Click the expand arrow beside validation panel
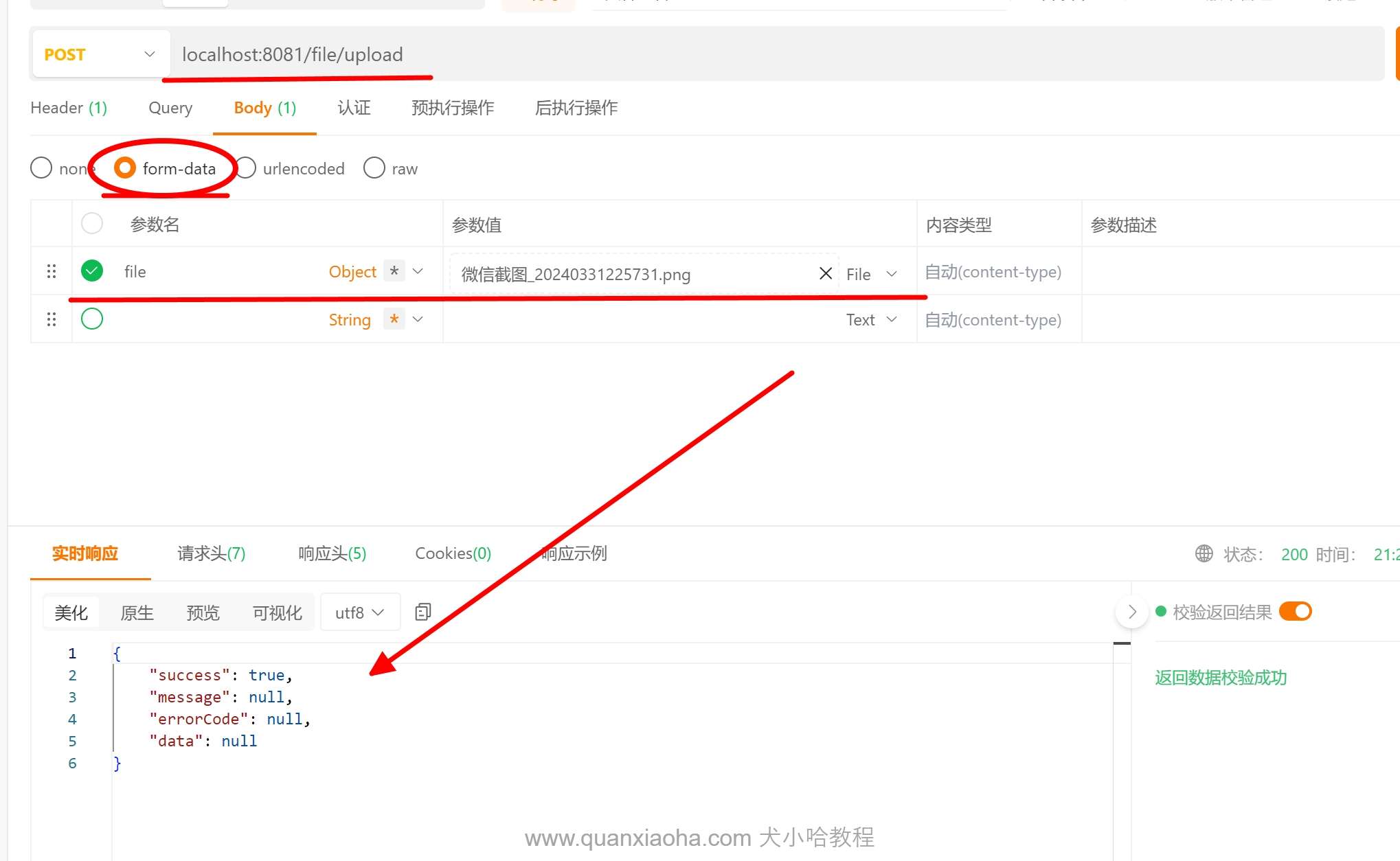The image size is (1400, 861). click(1132, 612)
